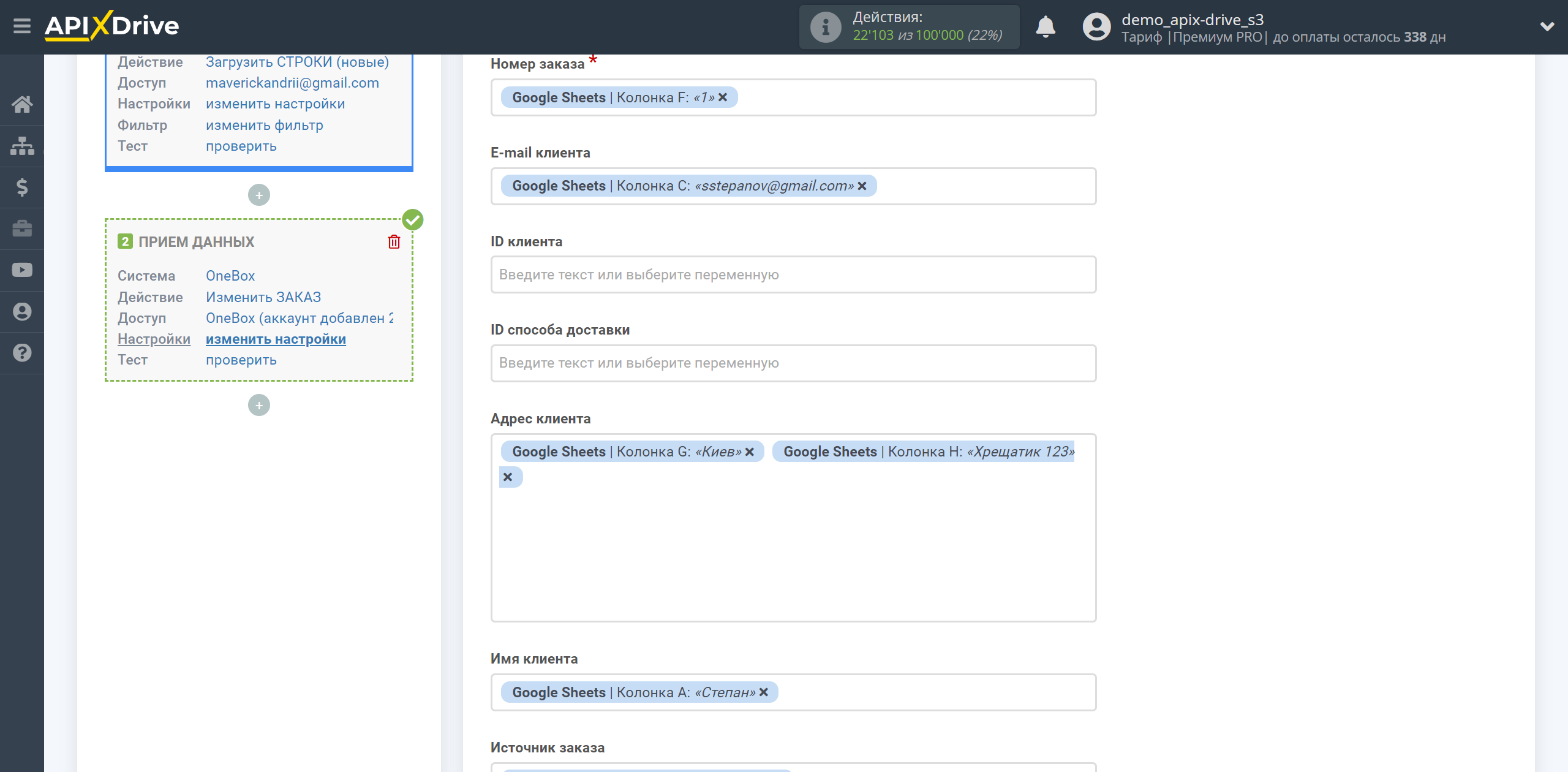Add step below the data source block
Screen dimensions: 1568x772
tap(259, 195)
